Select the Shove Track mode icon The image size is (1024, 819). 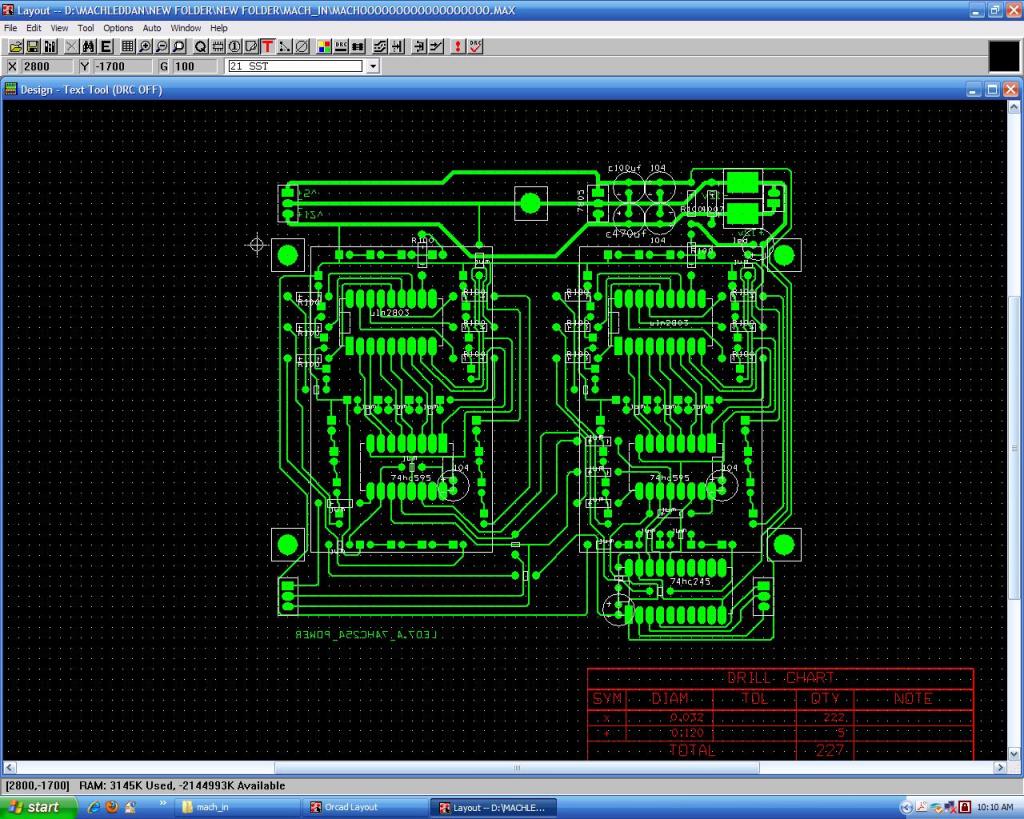click(397, 46)
